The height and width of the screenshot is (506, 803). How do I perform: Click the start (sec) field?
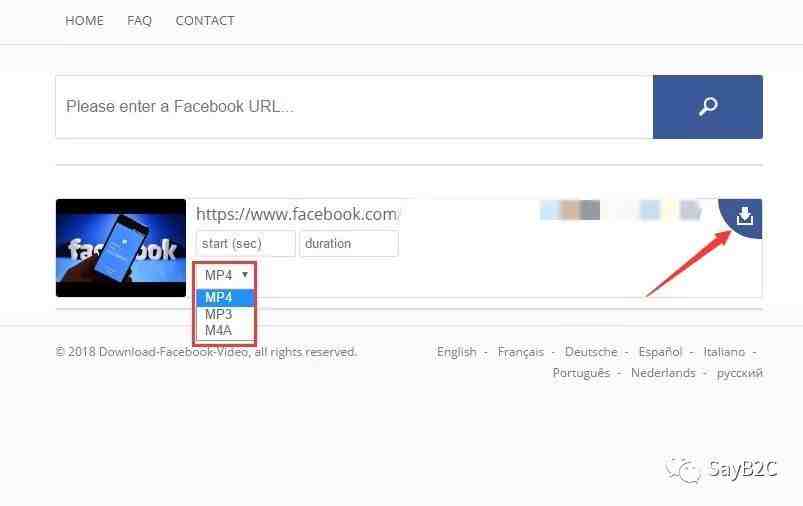[x=246, y=243]
